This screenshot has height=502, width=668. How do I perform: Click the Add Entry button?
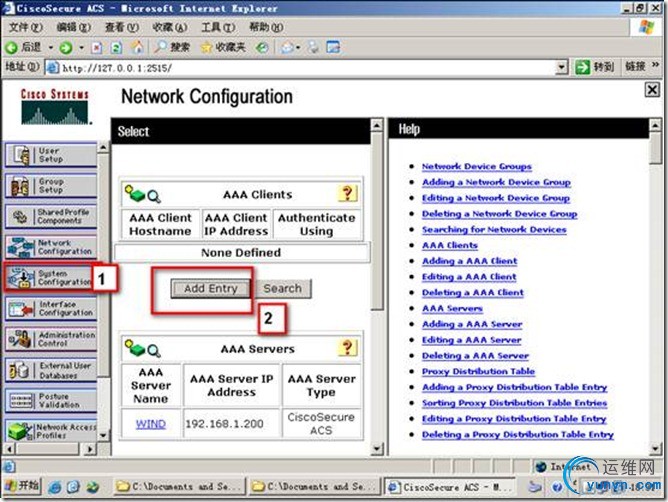point(210,289)
